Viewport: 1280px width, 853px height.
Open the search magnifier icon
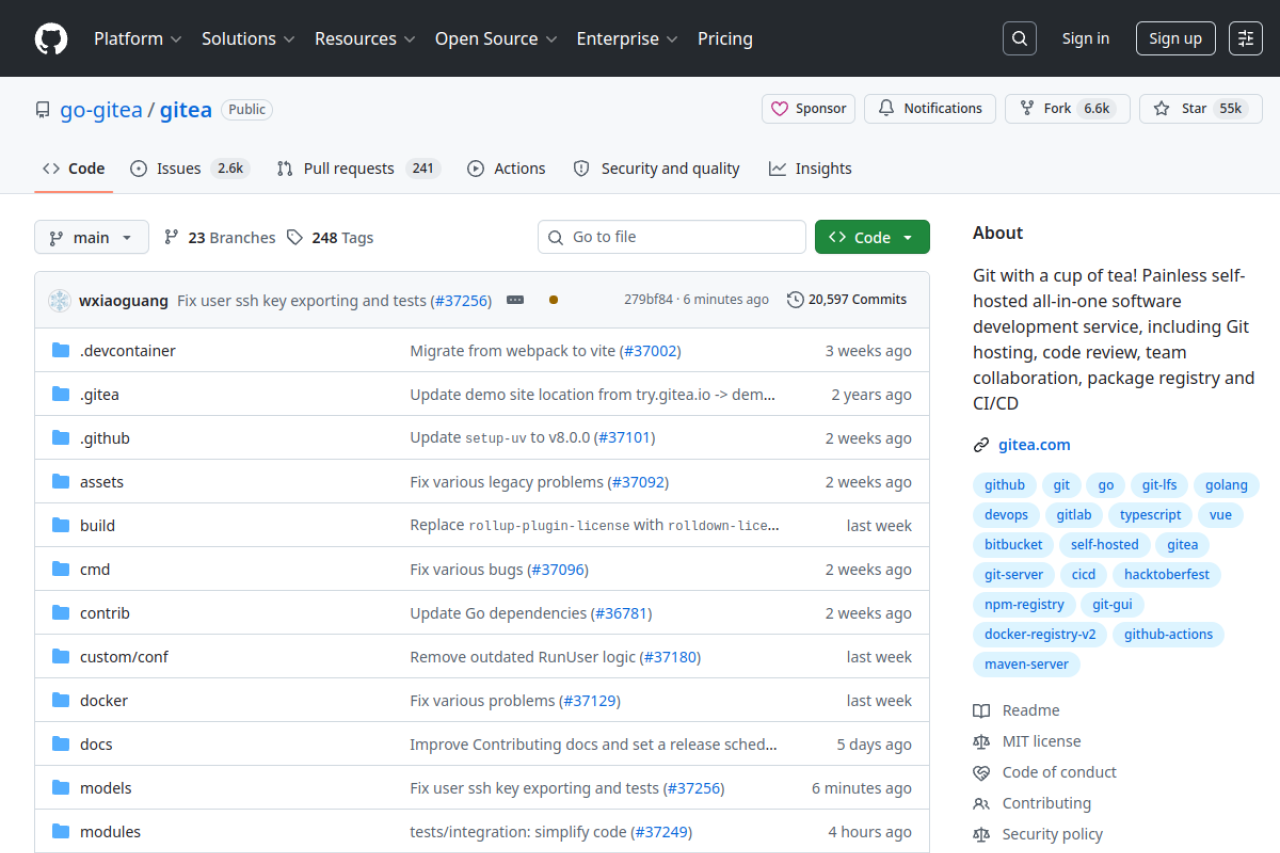point(1019,38)
